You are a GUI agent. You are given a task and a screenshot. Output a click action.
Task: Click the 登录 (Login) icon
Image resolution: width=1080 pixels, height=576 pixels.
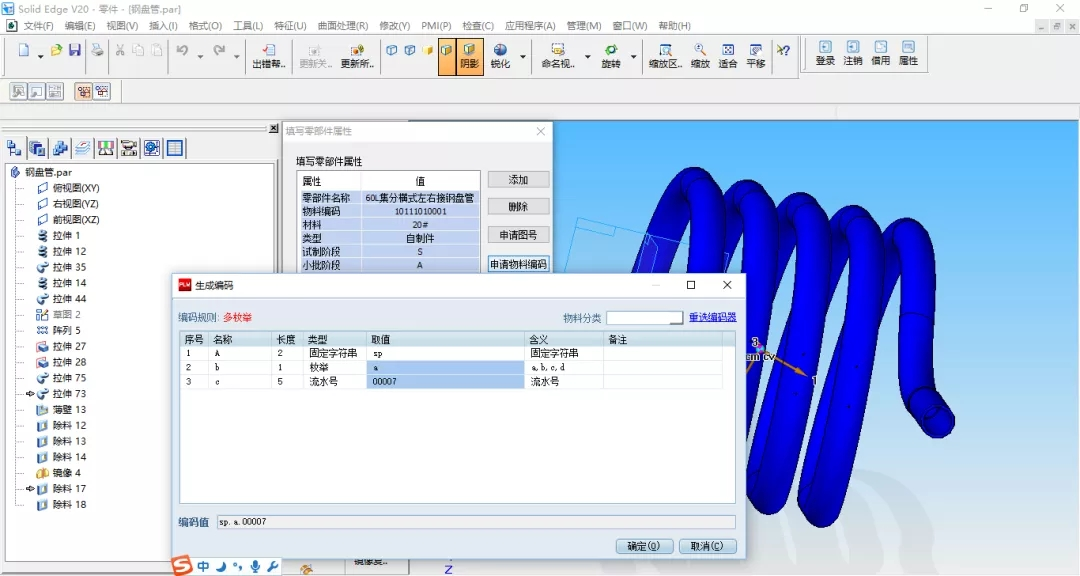[825, 53]
